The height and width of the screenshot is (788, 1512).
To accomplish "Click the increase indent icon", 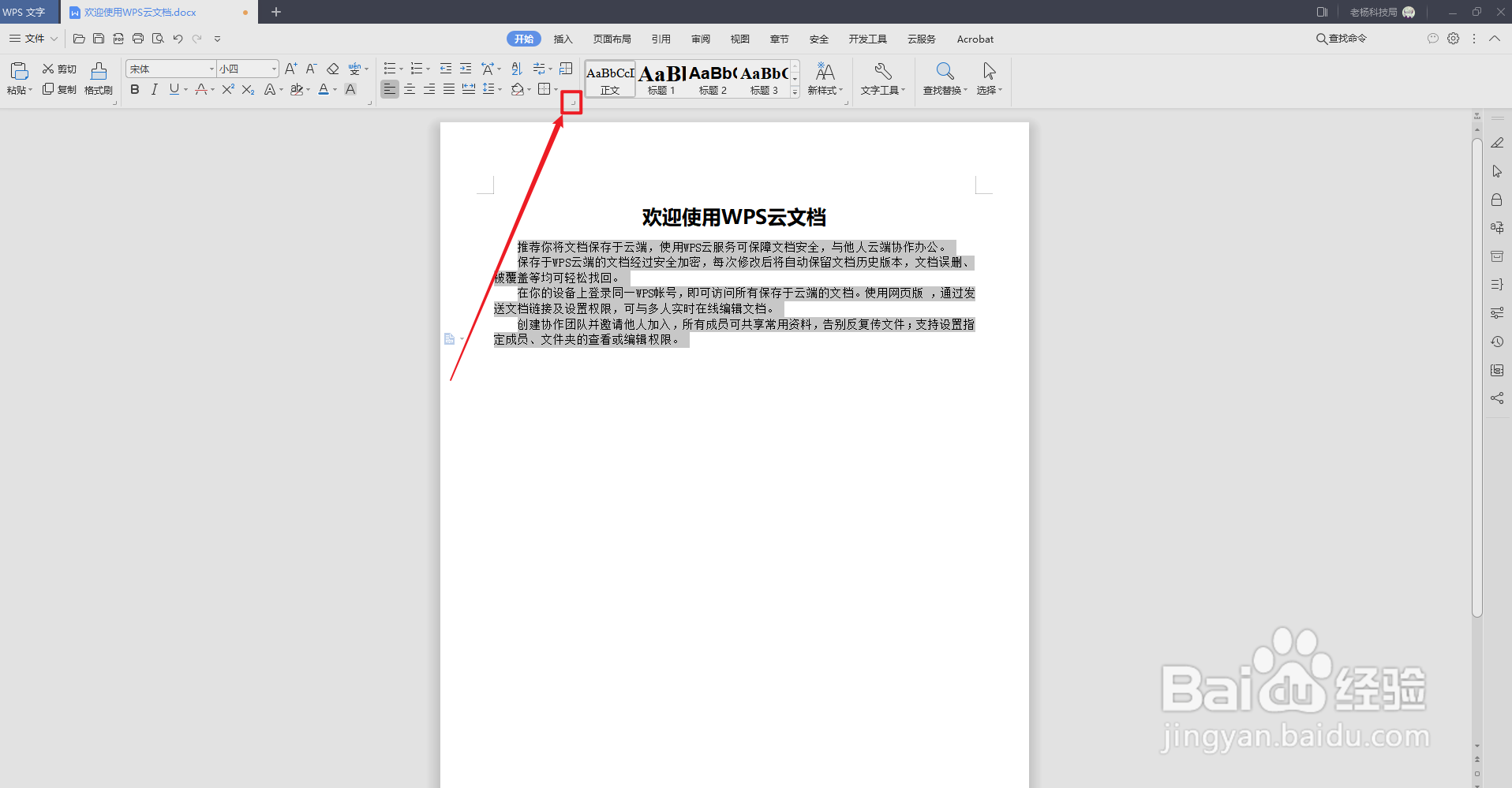I will click(x=466, y=69).
